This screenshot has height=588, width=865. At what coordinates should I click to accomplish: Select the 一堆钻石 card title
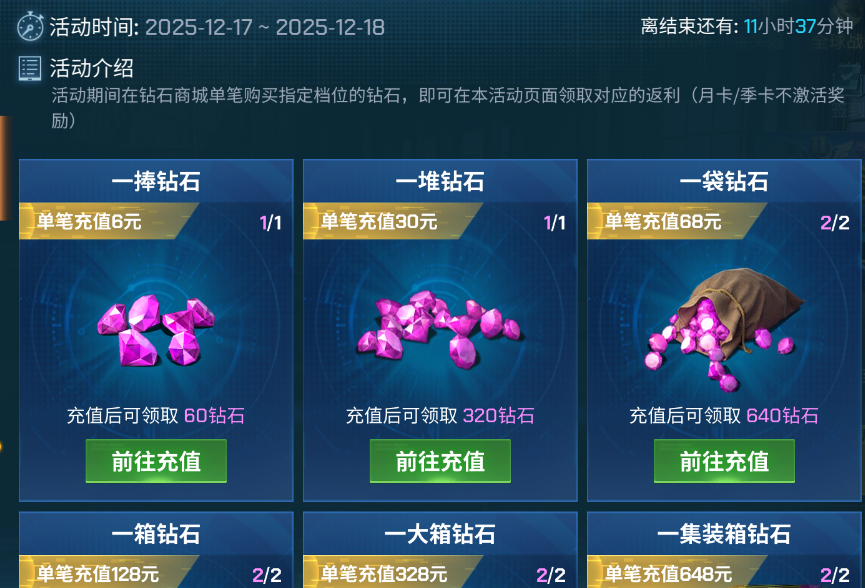click(x=440, y=181)
